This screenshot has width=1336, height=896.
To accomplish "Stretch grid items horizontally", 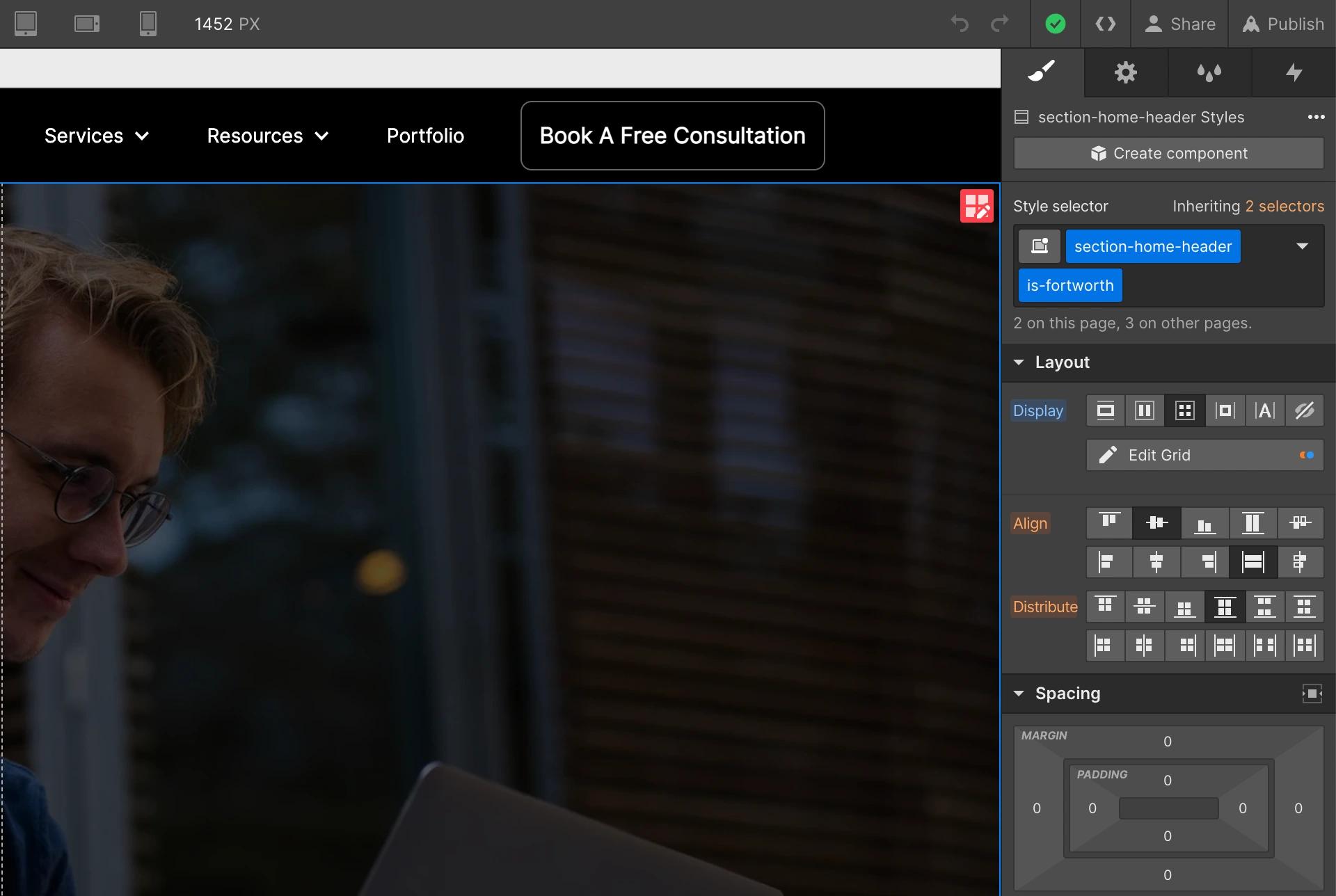I will (1252, 561).
